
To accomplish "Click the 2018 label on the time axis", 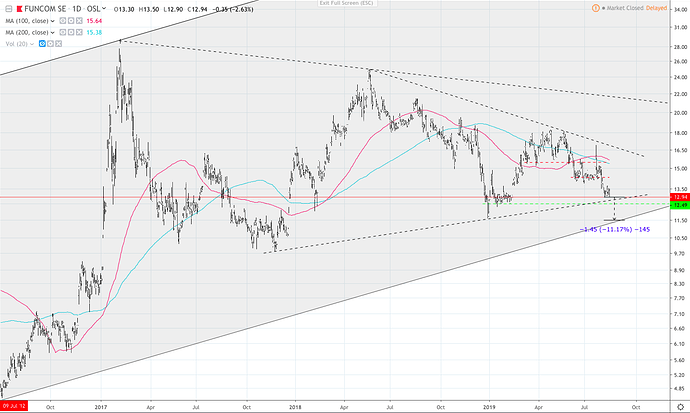I will click(x=295, y=407).
